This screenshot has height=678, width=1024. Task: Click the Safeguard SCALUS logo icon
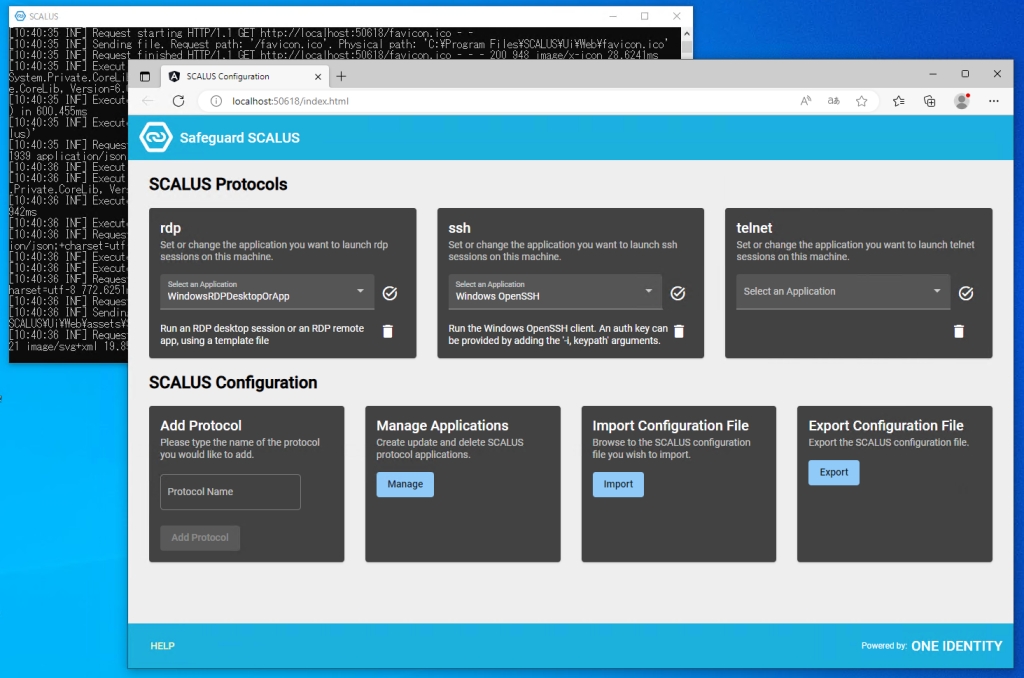[156, 137]
